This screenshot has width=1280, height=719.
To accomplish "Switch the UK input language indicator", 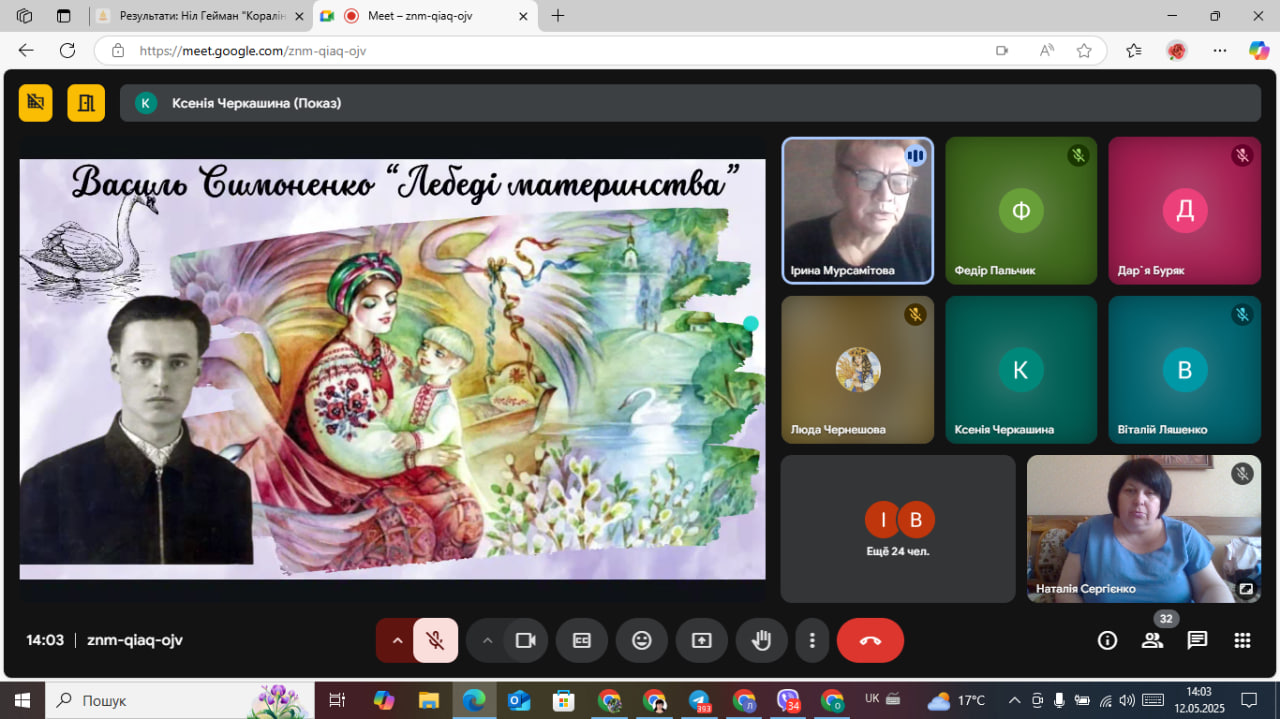I will [x=872, y=699].
